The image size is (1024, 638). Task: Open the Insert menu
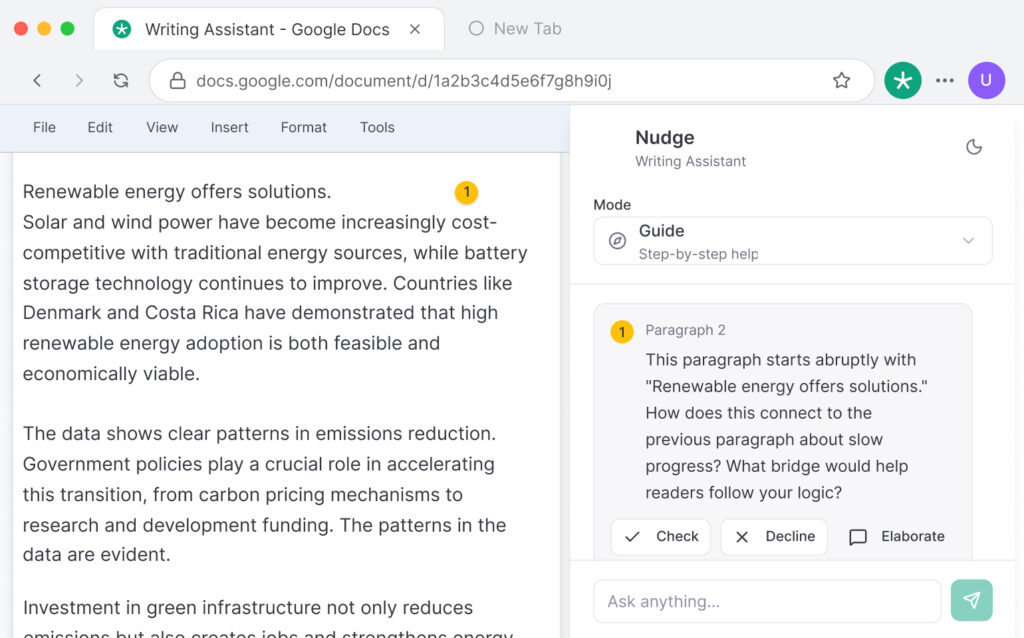click(x=229, y=127)
